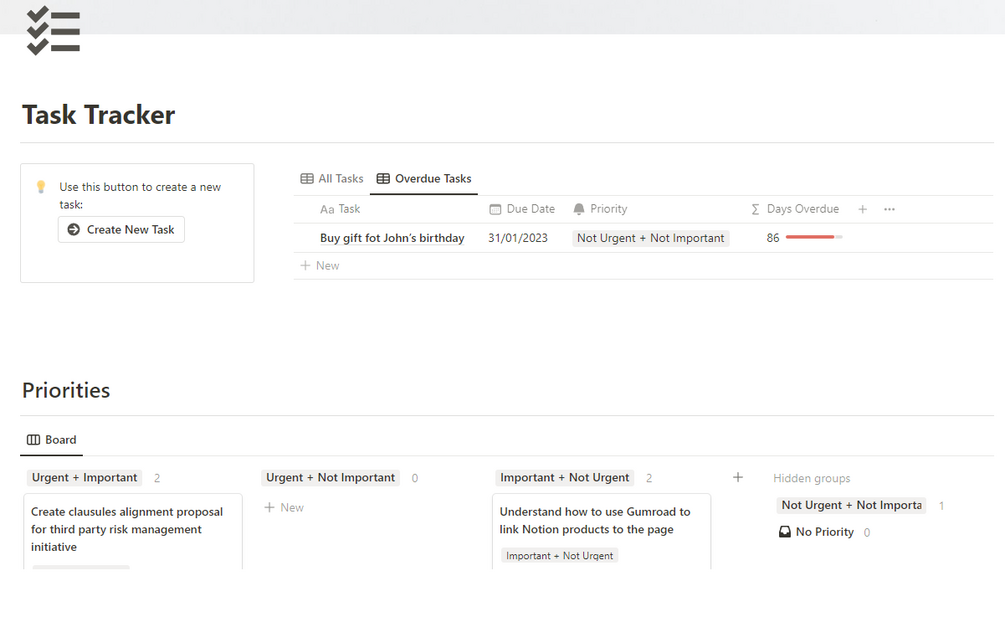Image resolution: width=1005 pixels, height=617 pixels.
Task: Click the Due Date column header
Action: click(522, 209)
